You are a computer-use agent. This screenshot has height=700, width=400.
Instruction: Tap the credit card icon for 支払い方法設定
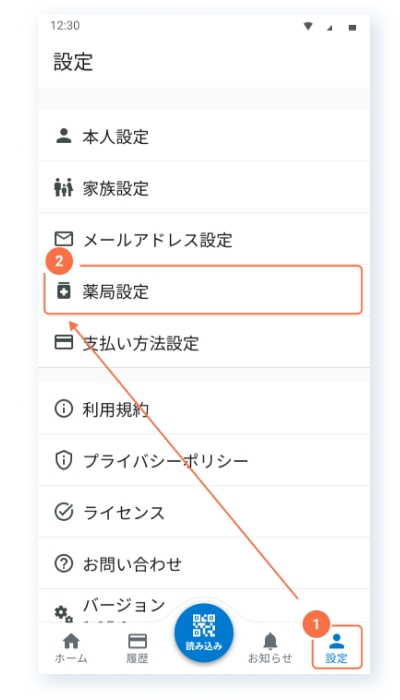63,343
